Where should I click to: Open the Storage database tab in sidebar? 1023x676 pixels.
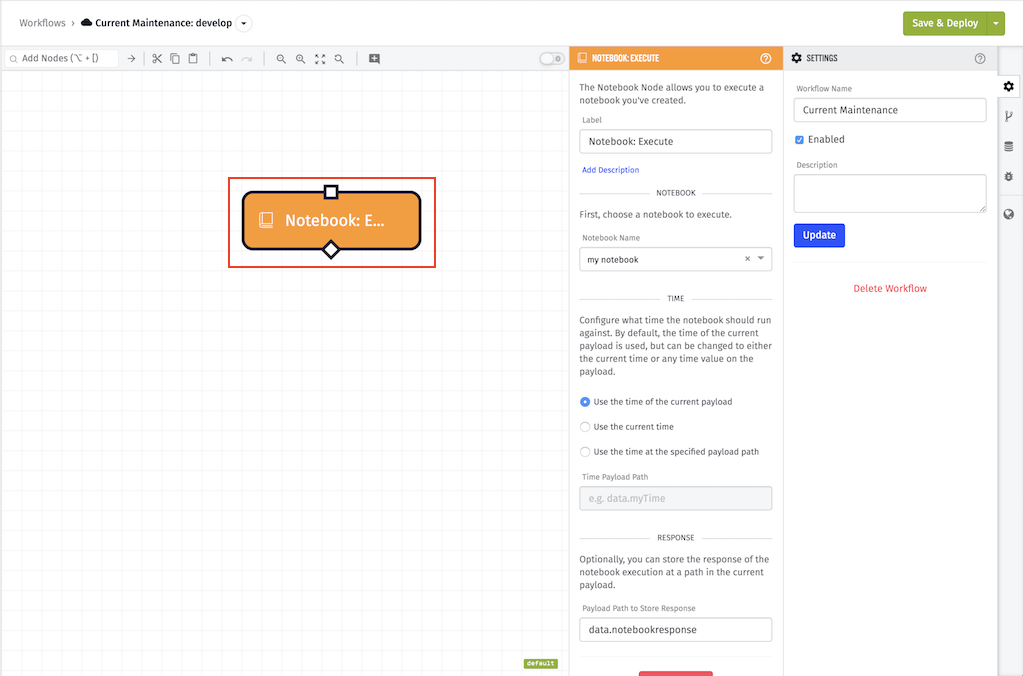tap(1009, 147)
